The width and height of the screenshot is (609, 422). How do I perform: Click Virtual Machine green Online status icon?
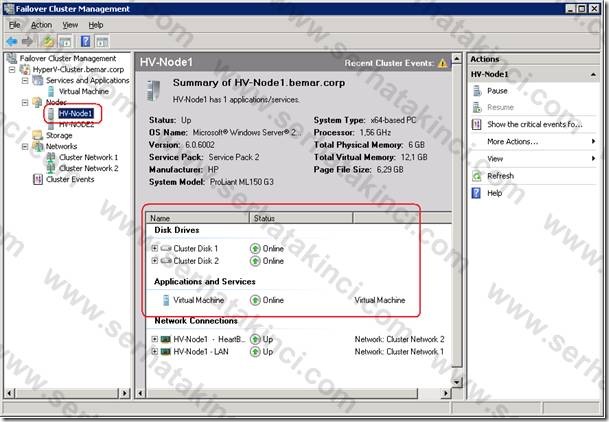click(255, 300)
